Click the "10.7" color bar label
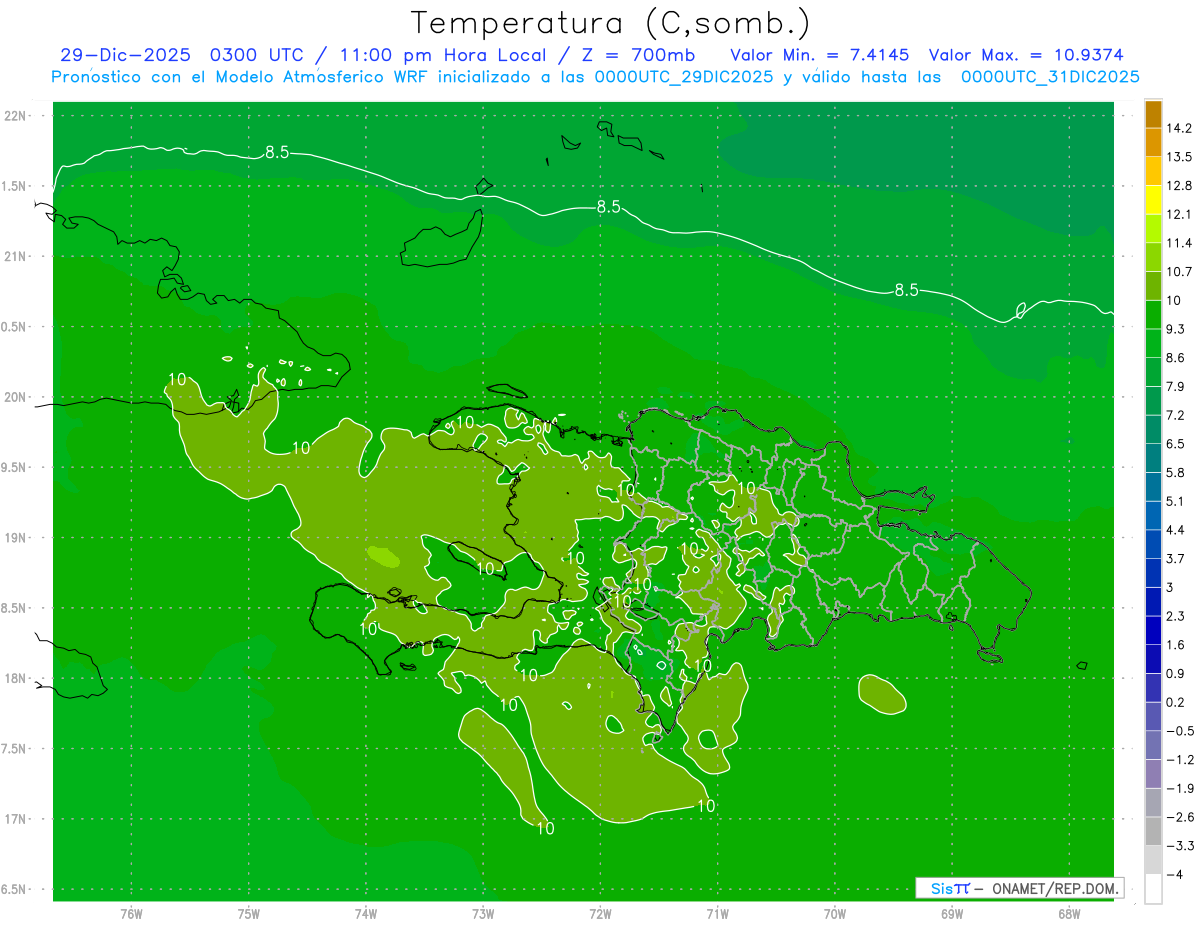The image size is (1200, 927). (x=1179, y=272)
